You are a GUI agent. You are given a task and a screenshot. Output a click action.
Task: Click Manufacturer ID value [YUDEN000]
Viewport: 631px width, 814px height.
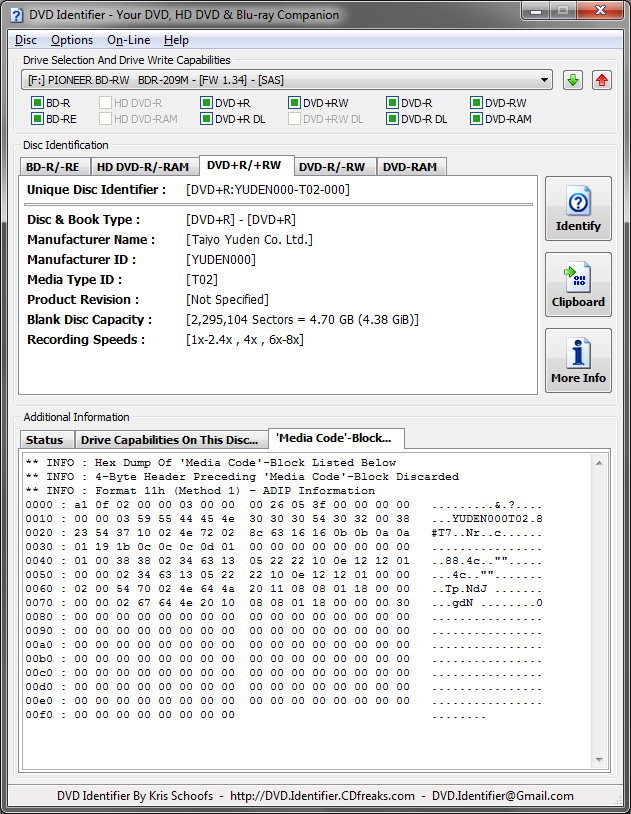pyautogui.click(x=221, y=260)
